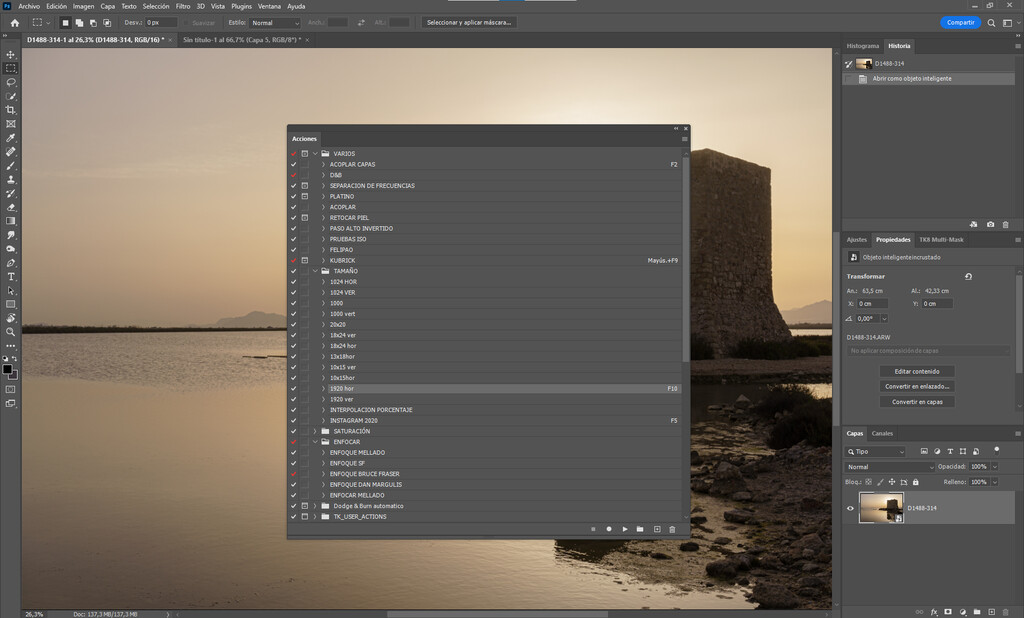Screen dimensions: 1024x618
Task: Toggle the checkmark next to ACOPLAR CAPAS
Action: point(292,164)
